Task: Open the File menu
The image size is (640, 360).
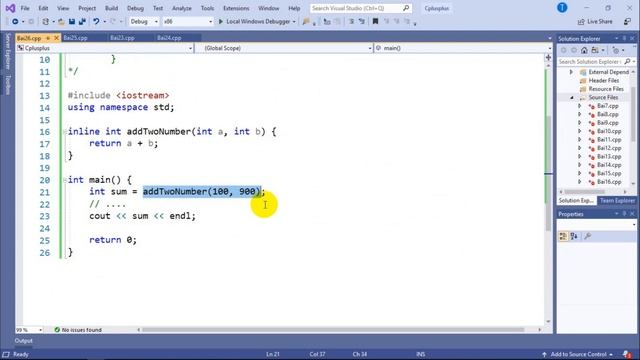Action: (25, 8)
